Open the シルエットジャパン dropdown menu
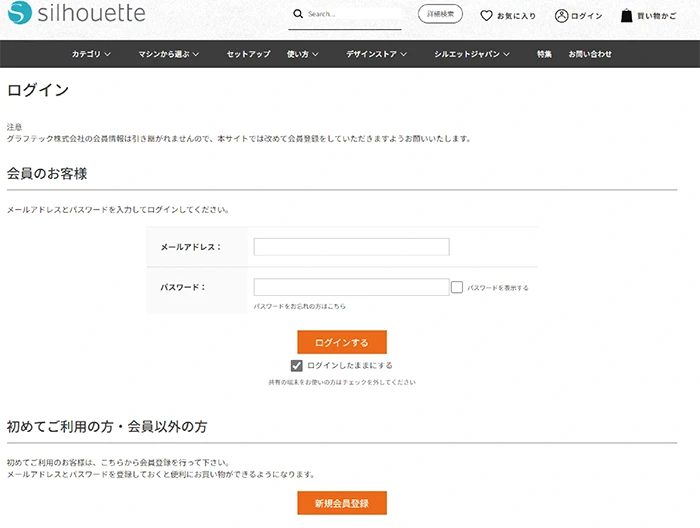The height and width of the screenshot is (528, 700). pyautogui.click(x=472, y=54)
